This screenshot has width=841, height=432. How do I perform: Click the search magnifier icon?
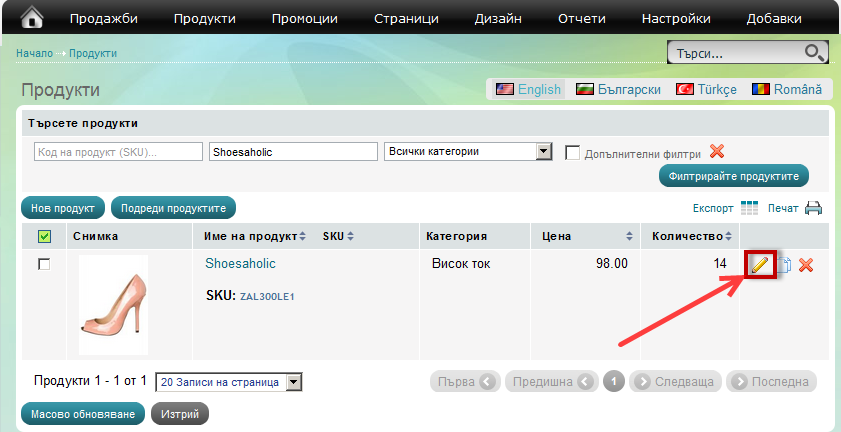[814, 53]
